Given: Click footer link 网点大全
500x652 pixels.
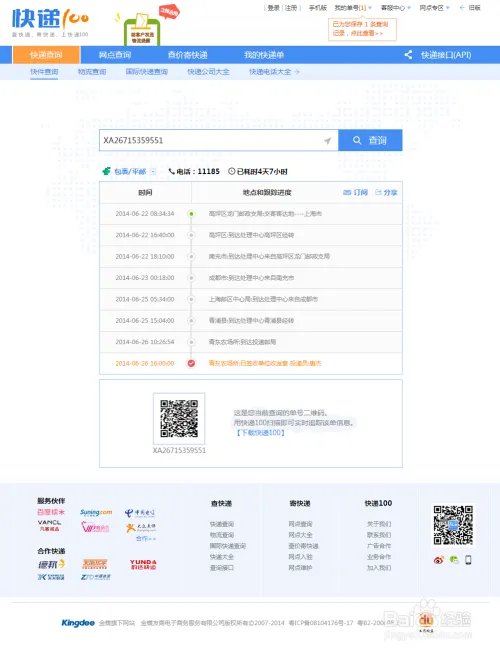Looking at the screenshot, I should [300, 535].
